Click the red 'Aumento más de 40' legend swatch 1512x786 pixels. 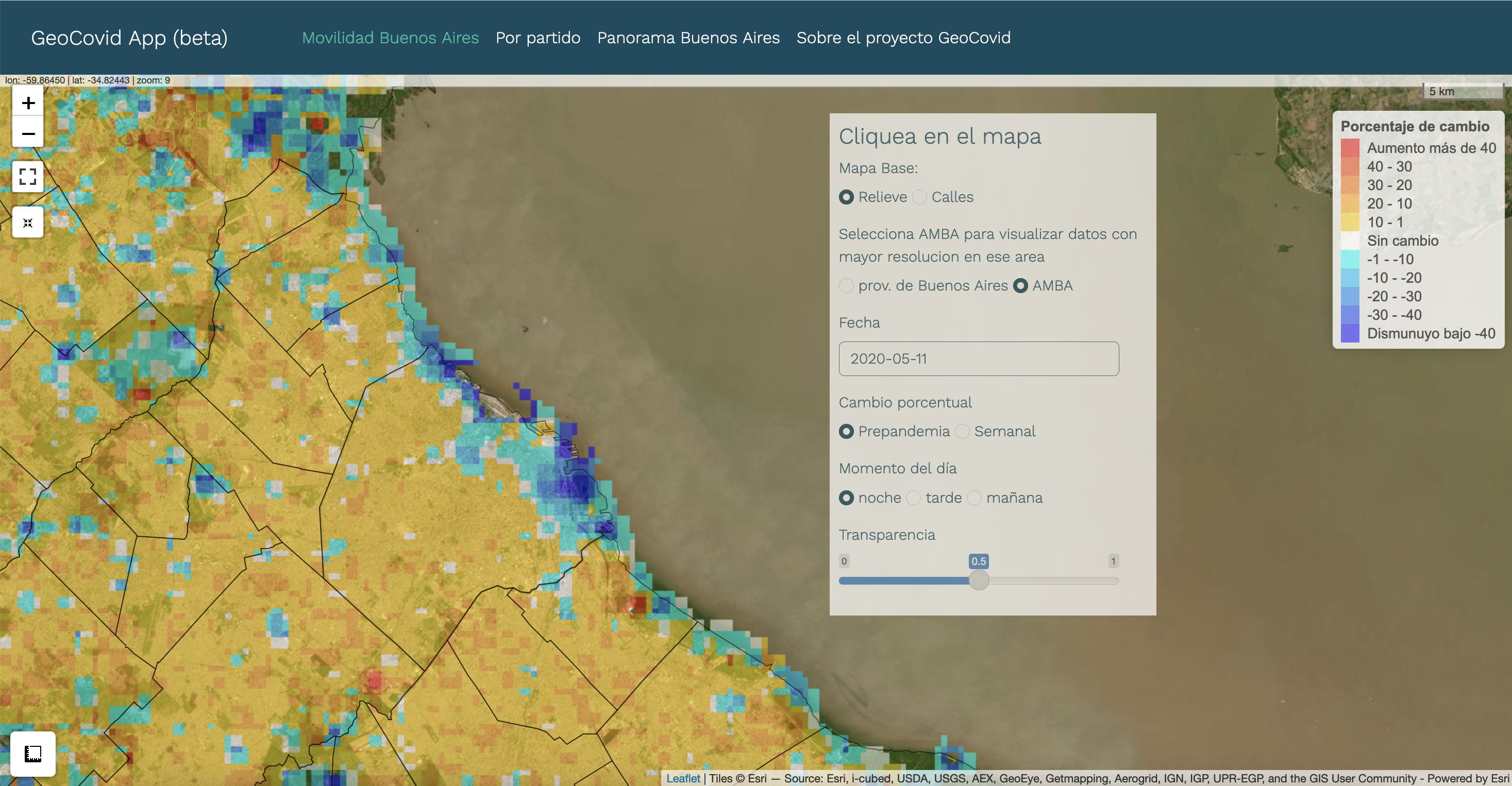[x=1350, y=148]
